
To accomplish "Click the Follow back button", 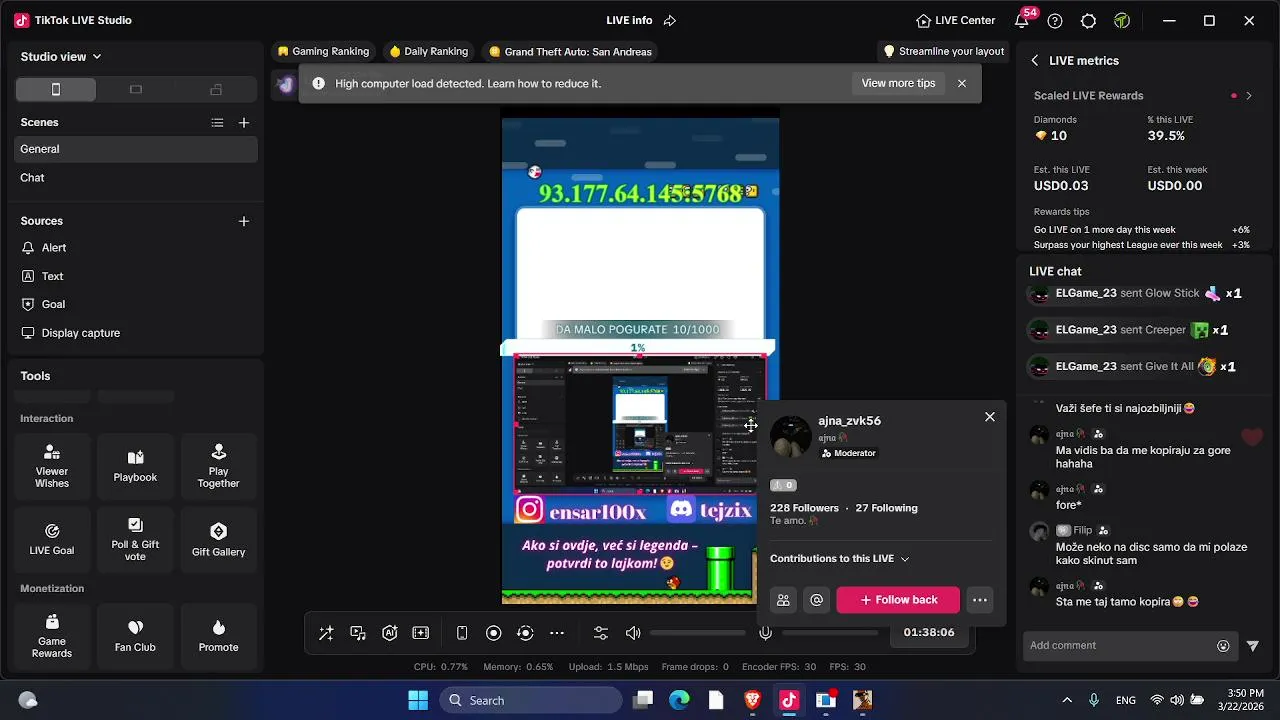I will (898, 600).
